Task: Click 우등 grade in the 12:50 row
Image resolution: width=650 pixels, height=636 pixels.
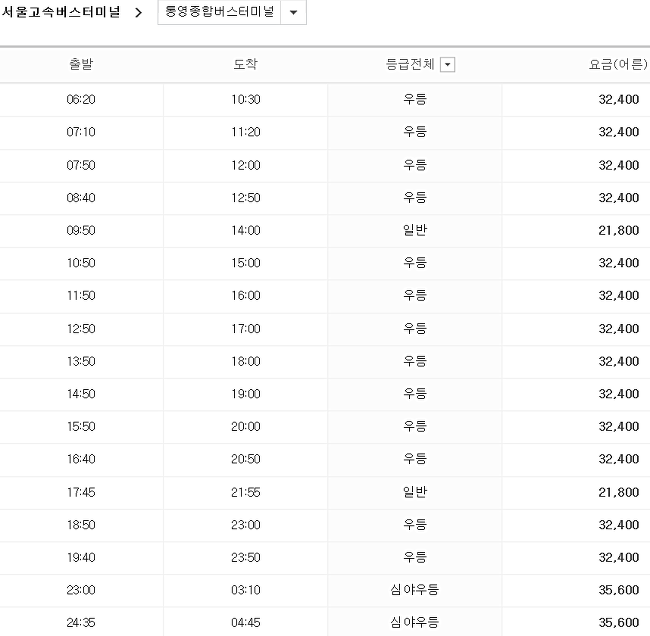Action: pyautogui.click(x=415, y=328)
